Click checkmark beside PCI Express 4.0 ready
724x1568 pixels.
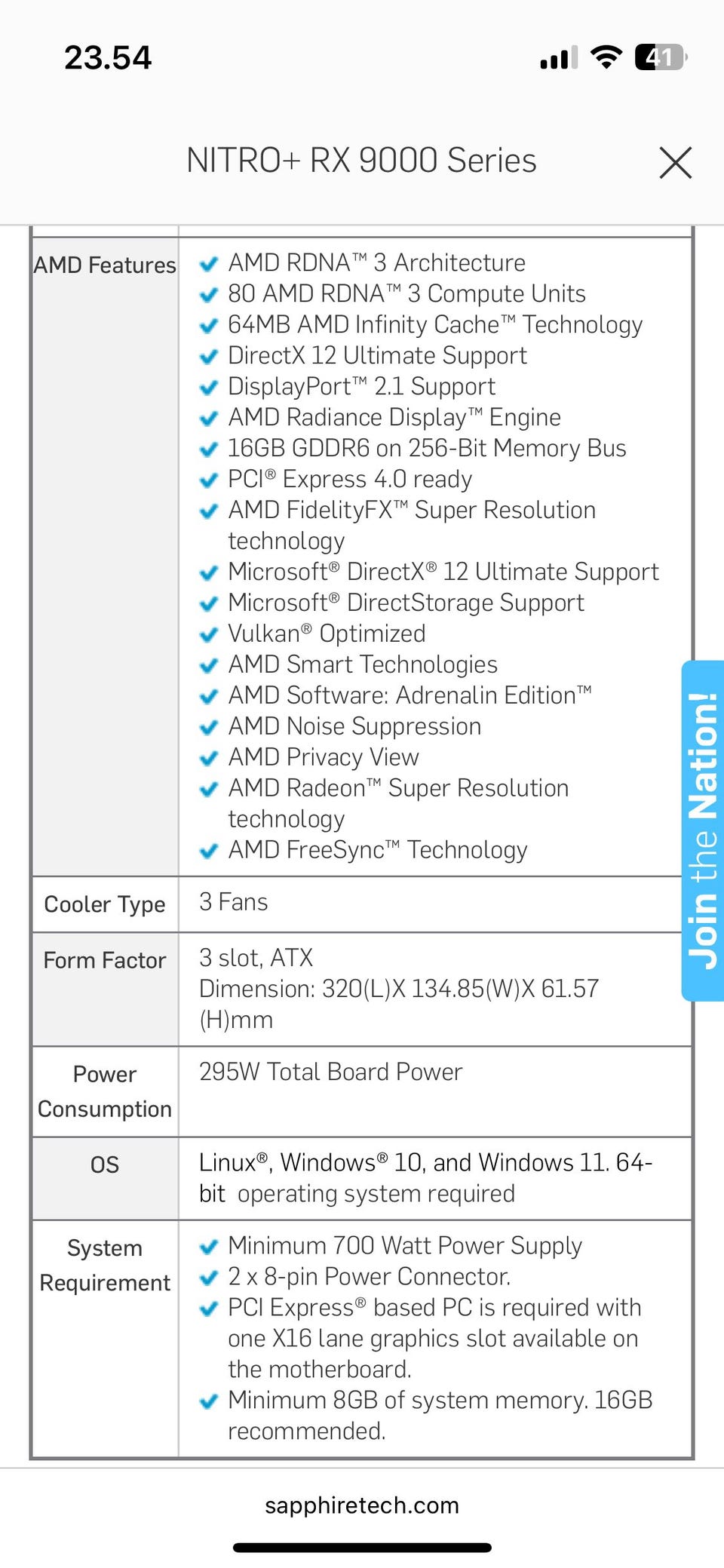coord(208,480)
